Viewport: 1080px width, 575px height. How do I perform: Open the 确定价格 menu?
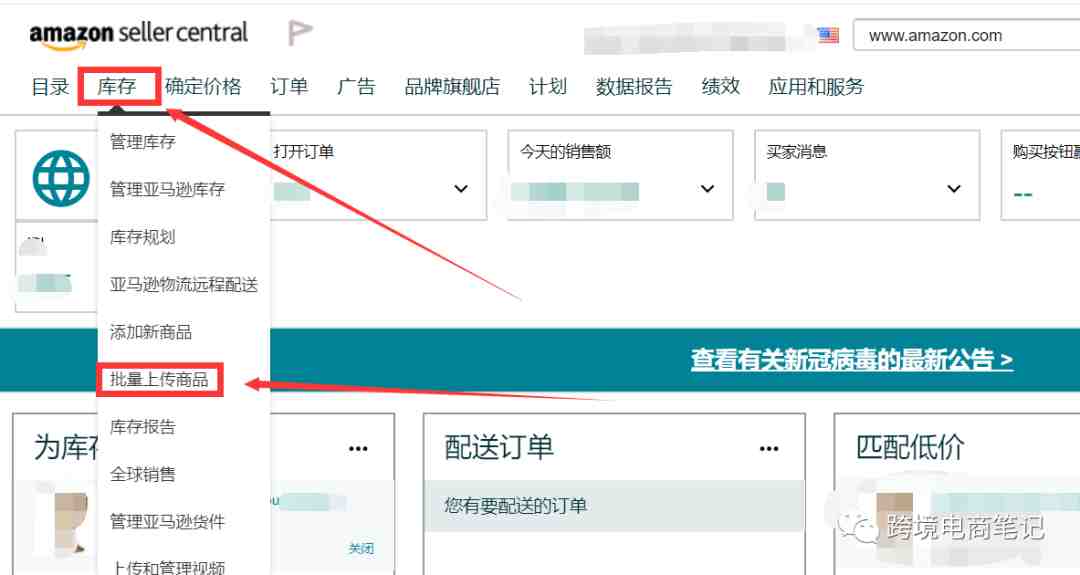coord(203,87)
